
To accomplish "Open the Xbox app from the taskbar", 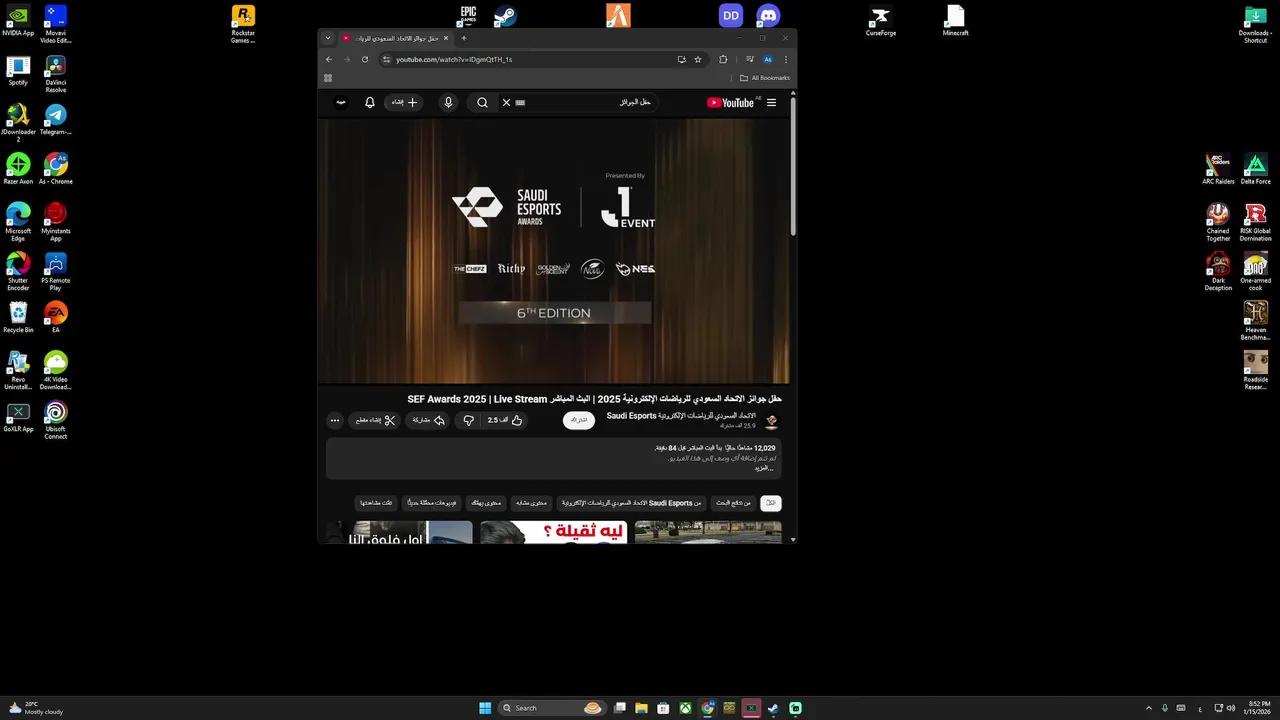I will click(685, 708).
